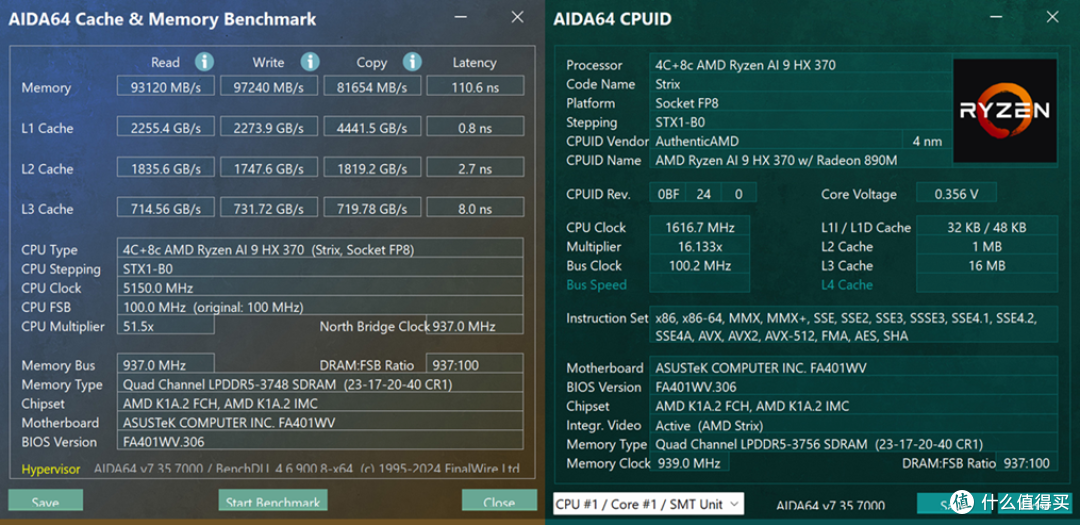
Task: Click the CPUID Rev. value 0BF
Action: coord(668,194)
